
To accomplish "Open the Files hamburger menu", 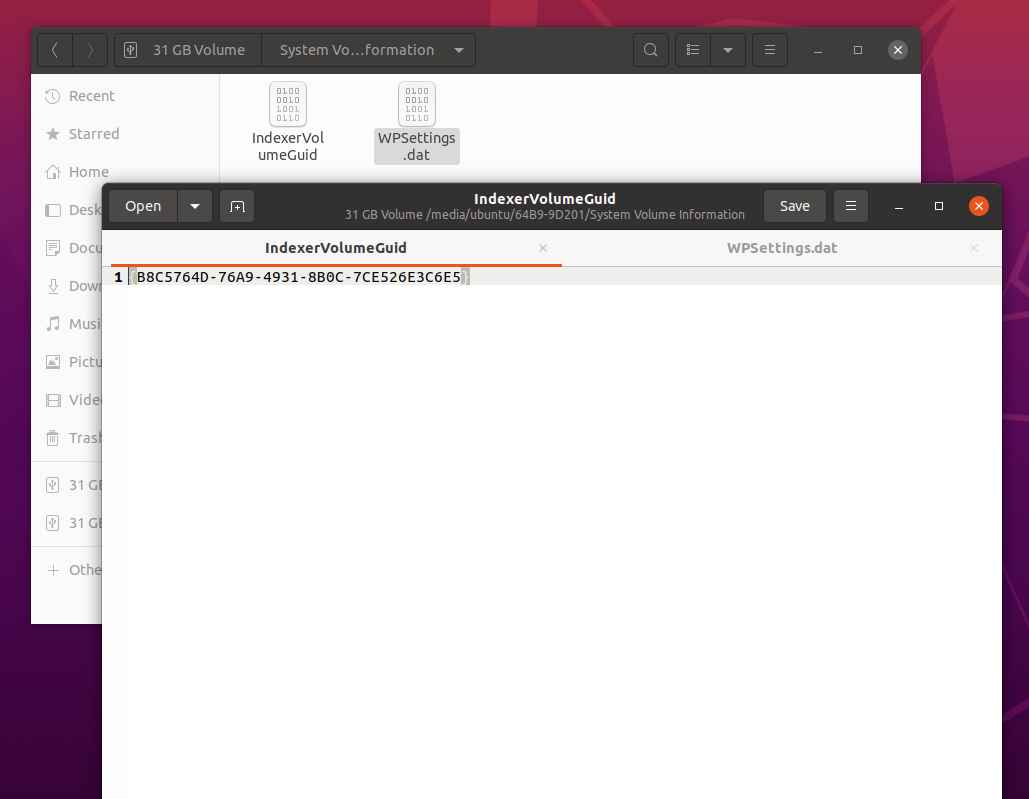I will pos(769,50).
